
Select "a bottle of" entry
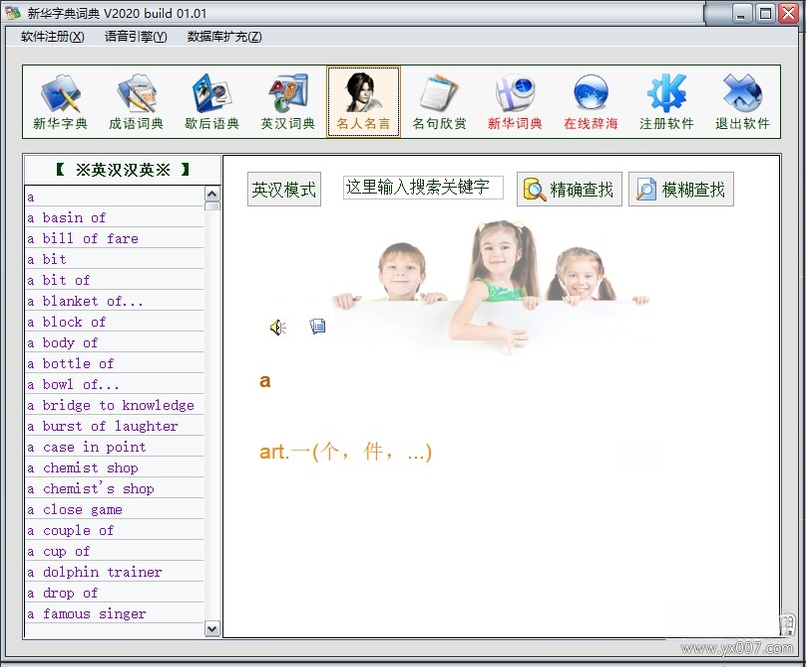[115, 363]
